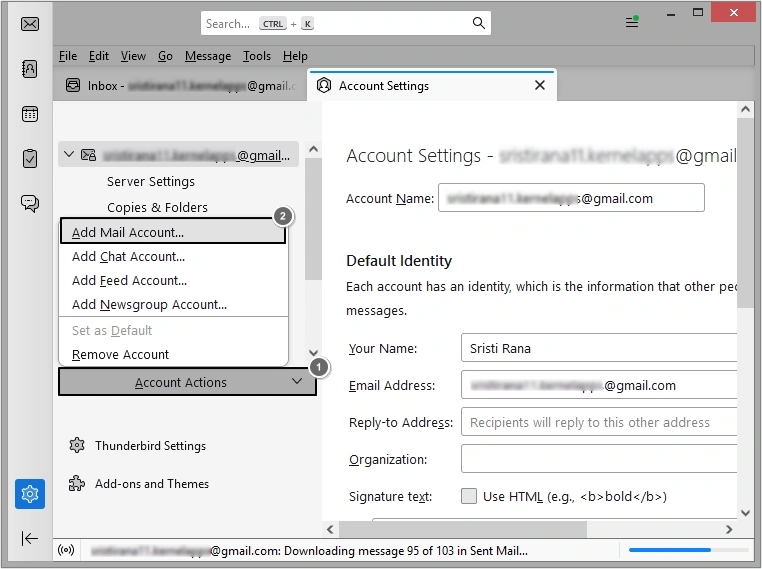Select Add Chat Account option
The image size is (762, 569).
pos(173,256)
